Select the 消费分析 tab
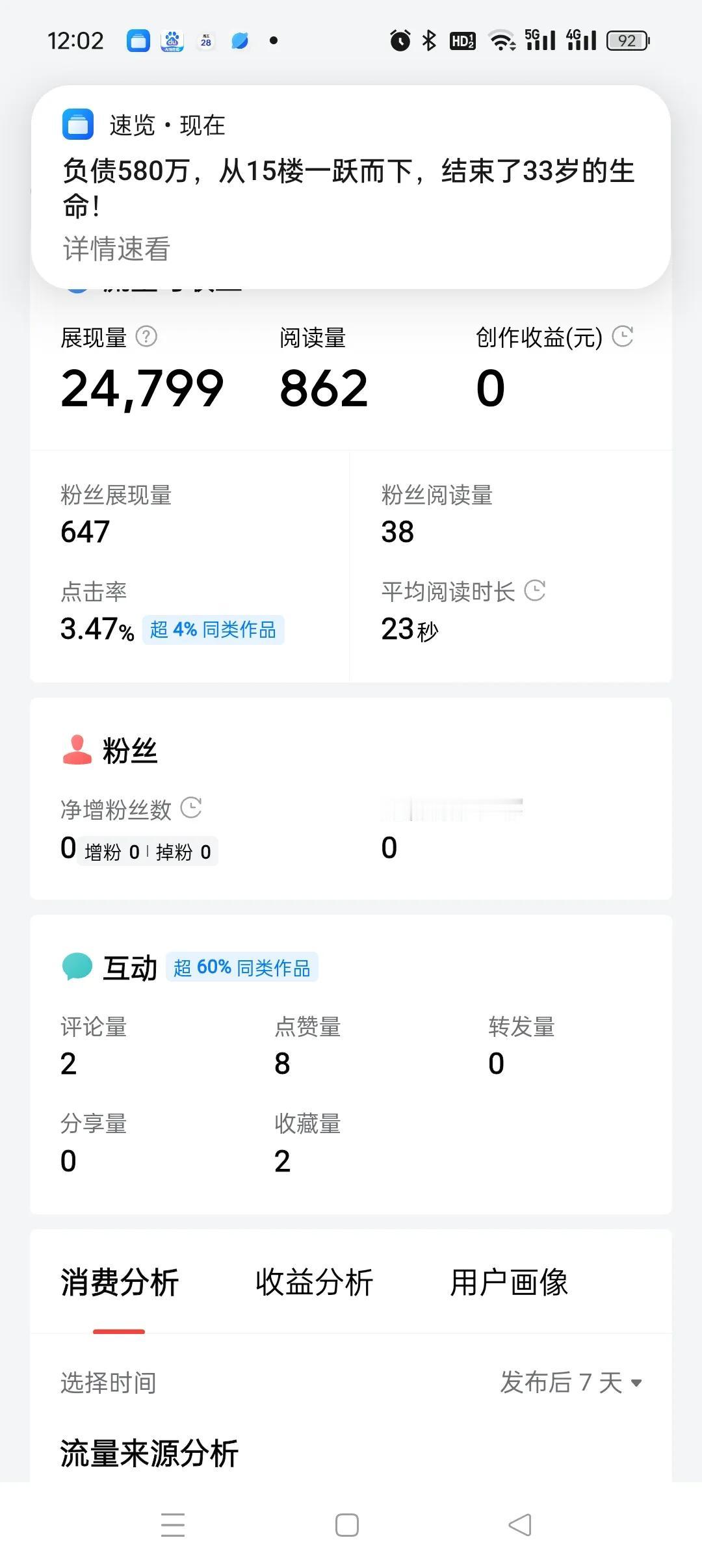Image resolution: width=702 pixels, height=1568 pixels. tap(119, 1282)
